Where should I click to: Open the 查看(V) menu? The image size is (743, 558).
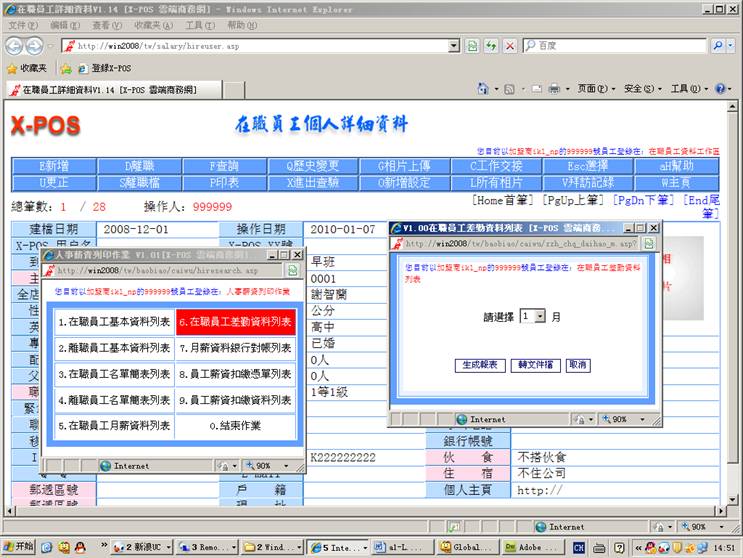coord(107,24)
